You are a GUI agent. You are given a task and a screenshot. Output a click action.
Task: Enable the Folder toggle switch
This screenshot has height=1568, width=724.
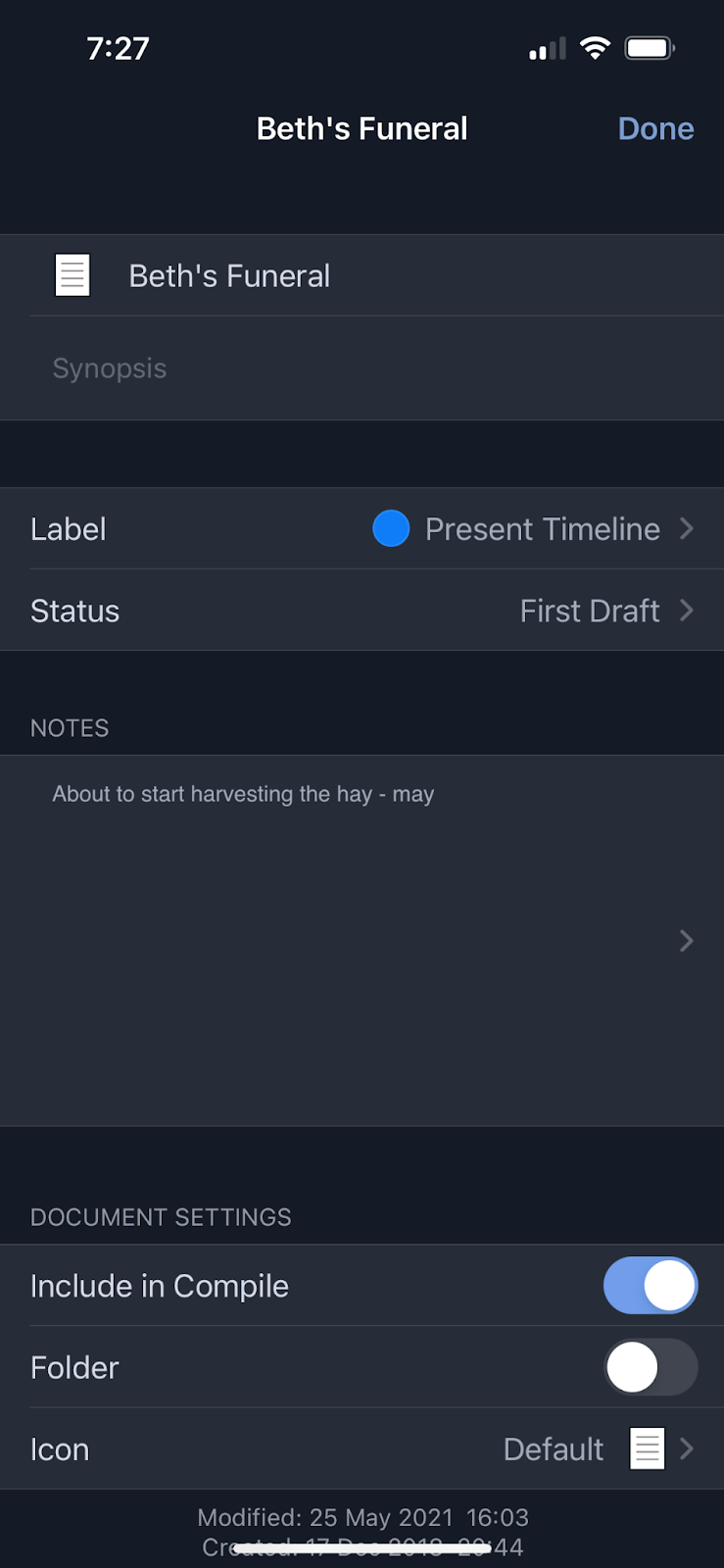point(651,1367)
